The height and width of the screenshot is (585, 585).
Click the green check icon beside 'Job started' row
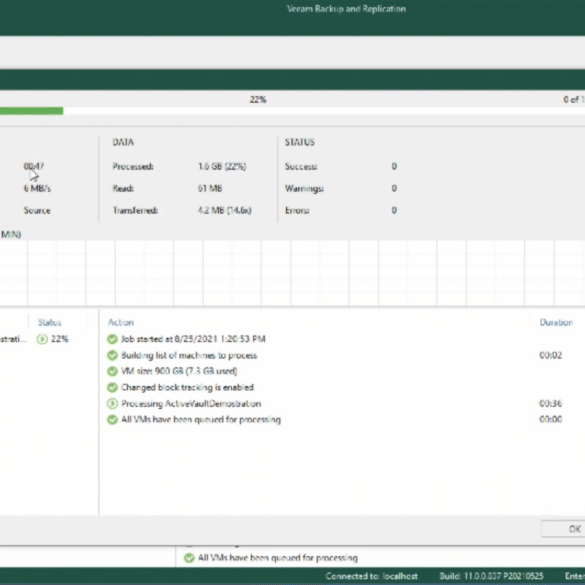[112, 339]
